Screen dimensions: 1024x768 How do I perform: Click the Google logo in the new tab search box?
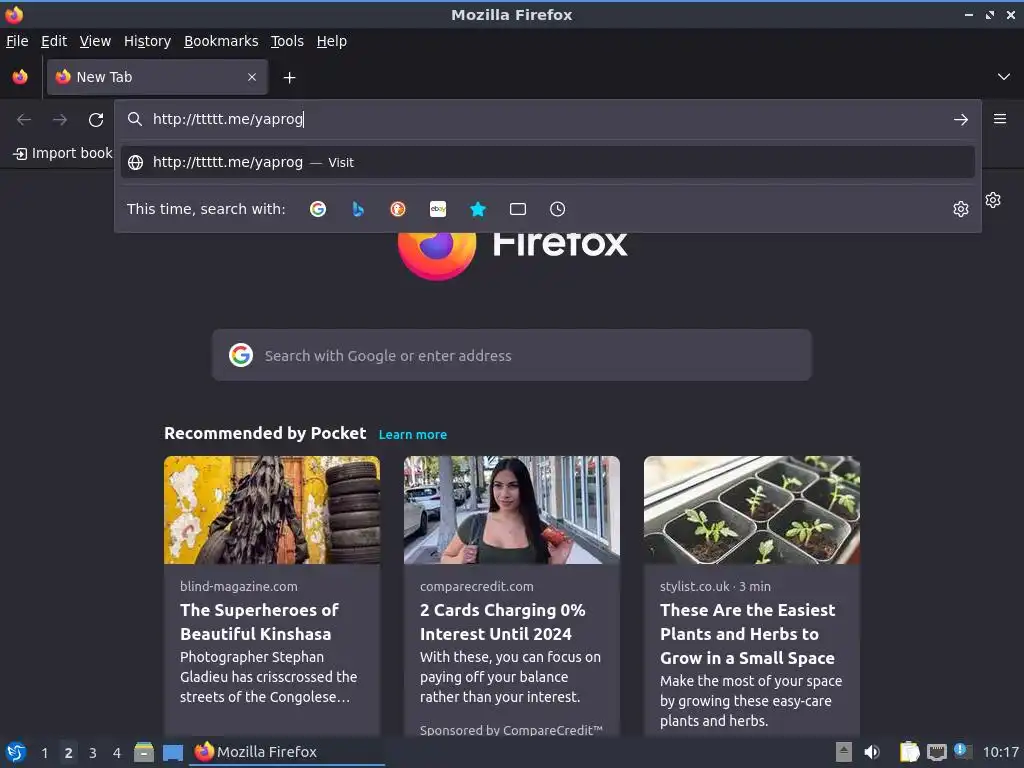click(x=241, y=355)
